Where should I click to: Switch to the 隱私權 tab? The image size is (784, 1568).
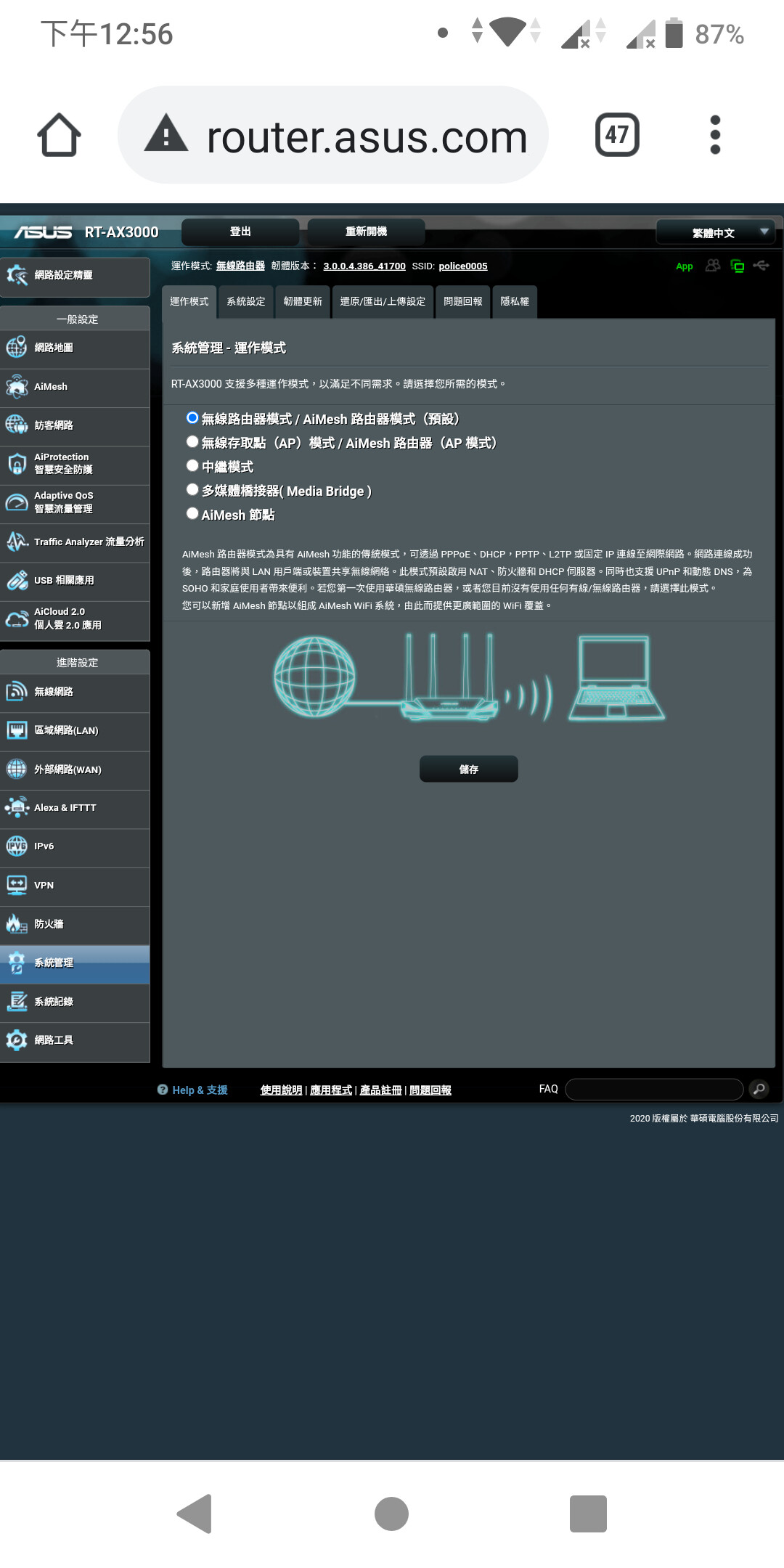click(515, 301)
